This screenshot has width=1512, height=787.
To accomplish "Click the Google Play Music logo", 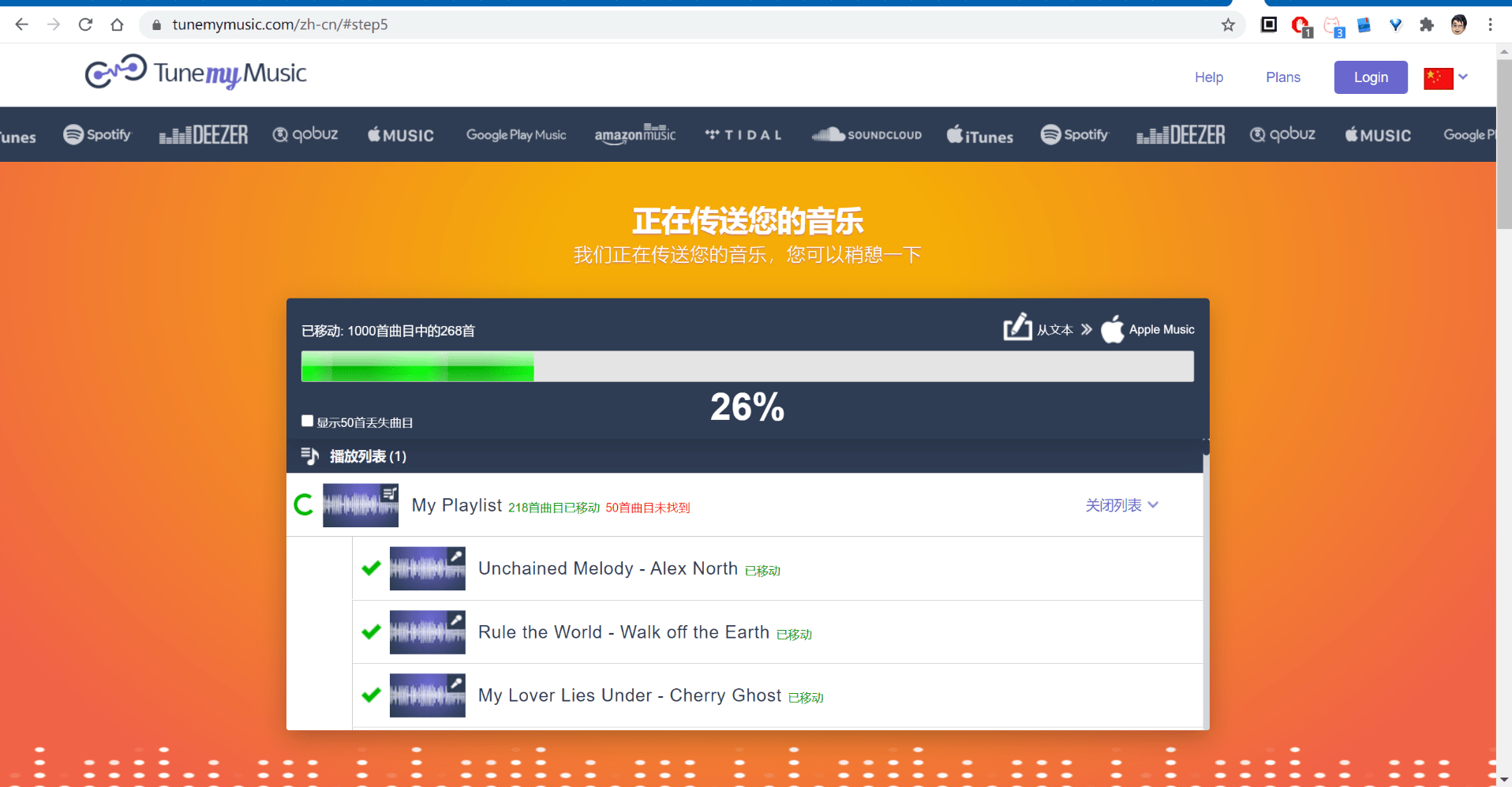I will [x=516, y=135].
